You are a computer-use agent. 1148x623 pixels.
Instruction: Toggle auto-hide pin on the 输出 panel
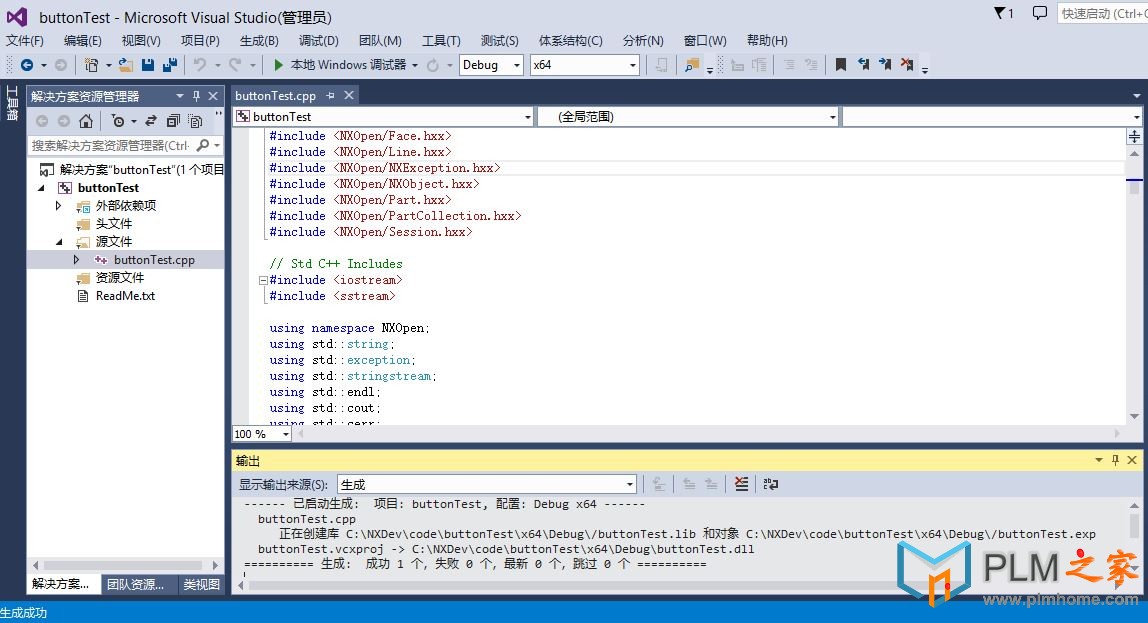tap(1115, 460)
